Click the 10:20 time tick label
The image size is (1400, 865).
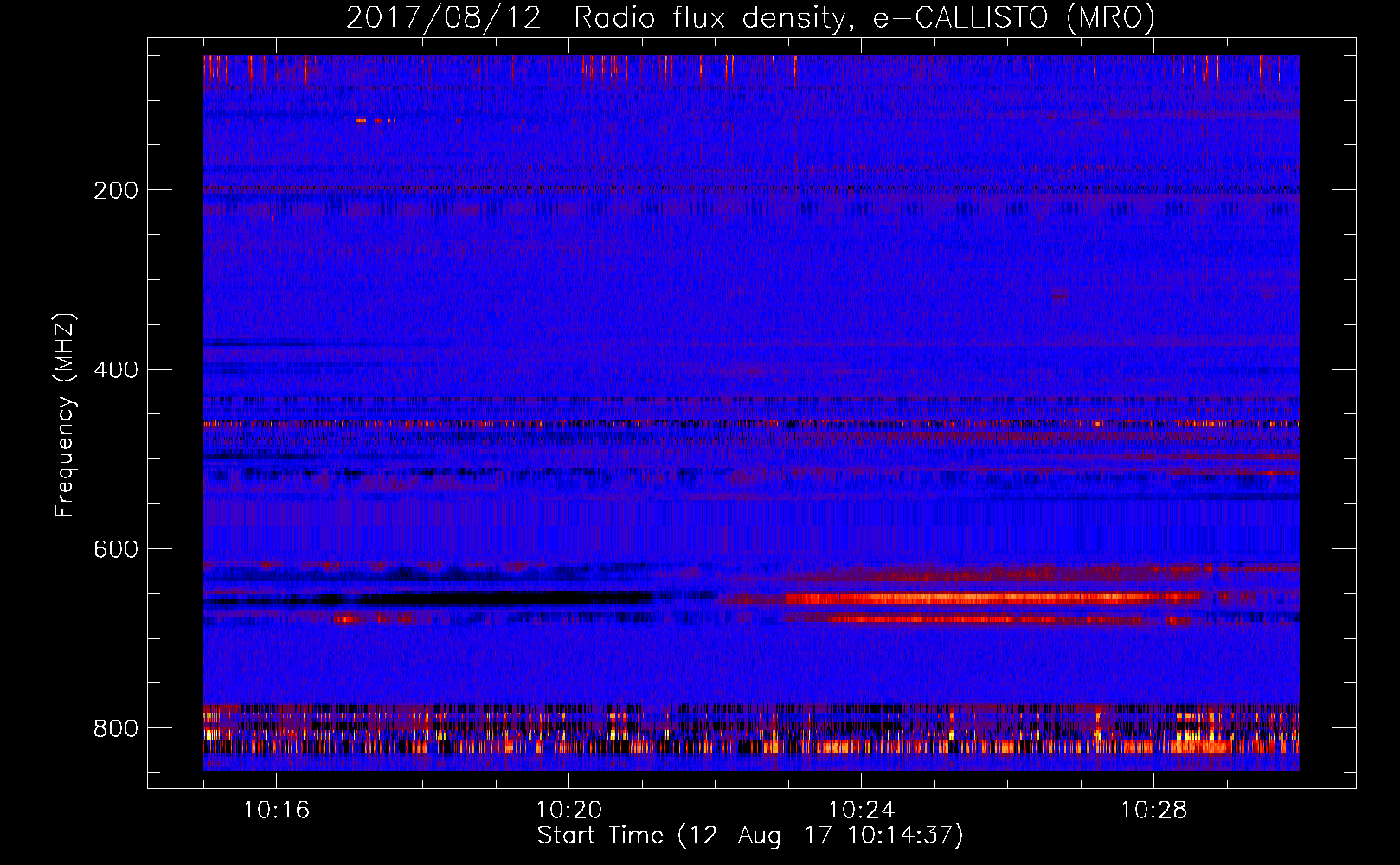coord(568,811)
